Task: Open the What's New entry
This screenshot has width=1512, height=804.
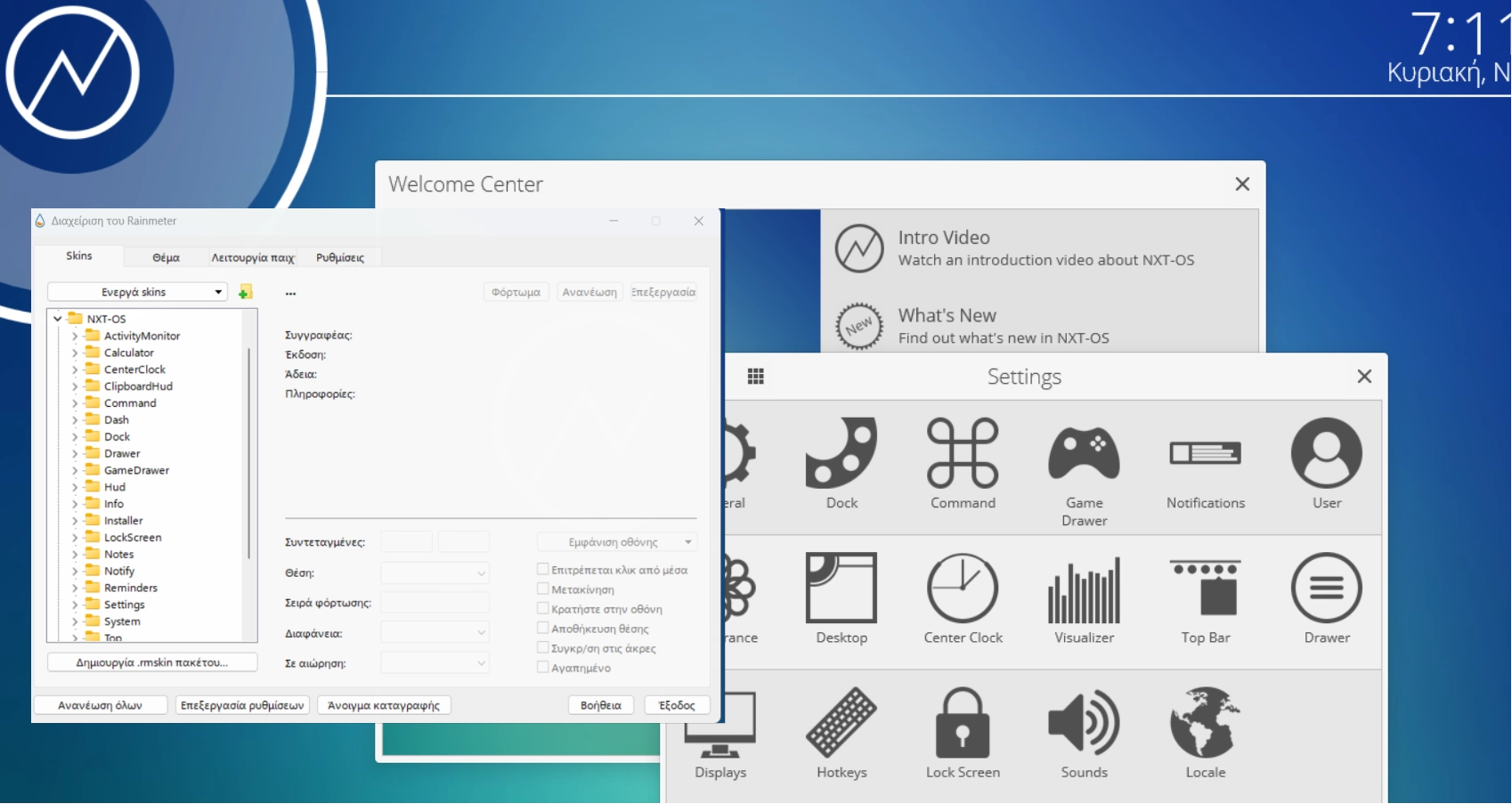Action: [x=1039, y=326]
